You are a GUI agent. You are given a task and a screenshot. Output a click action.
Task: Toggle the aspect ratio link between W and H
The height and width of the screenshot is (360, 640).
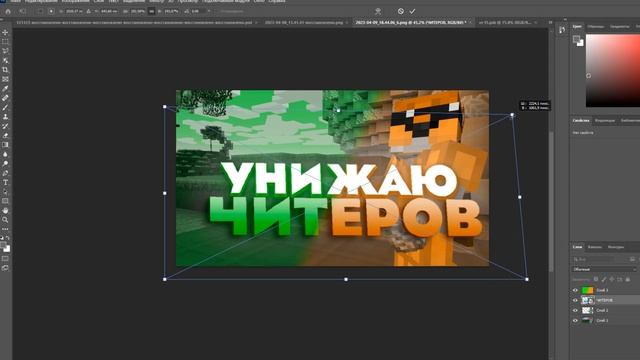(x=151, y=11)
